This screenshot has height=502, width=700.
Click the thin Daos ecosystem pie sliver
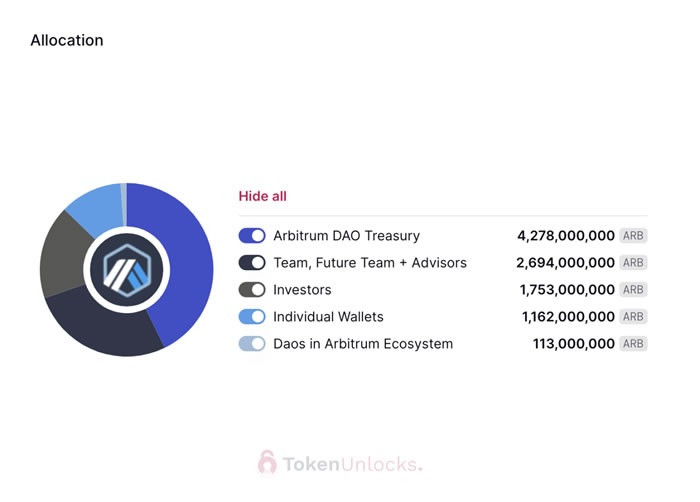click(123, 191)
